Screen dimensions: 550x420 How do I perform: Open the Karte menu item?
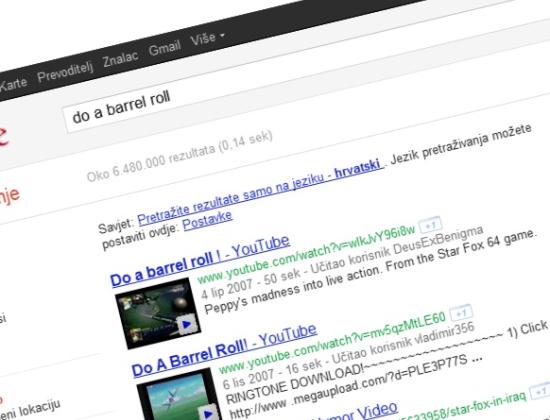click(13, 84)
